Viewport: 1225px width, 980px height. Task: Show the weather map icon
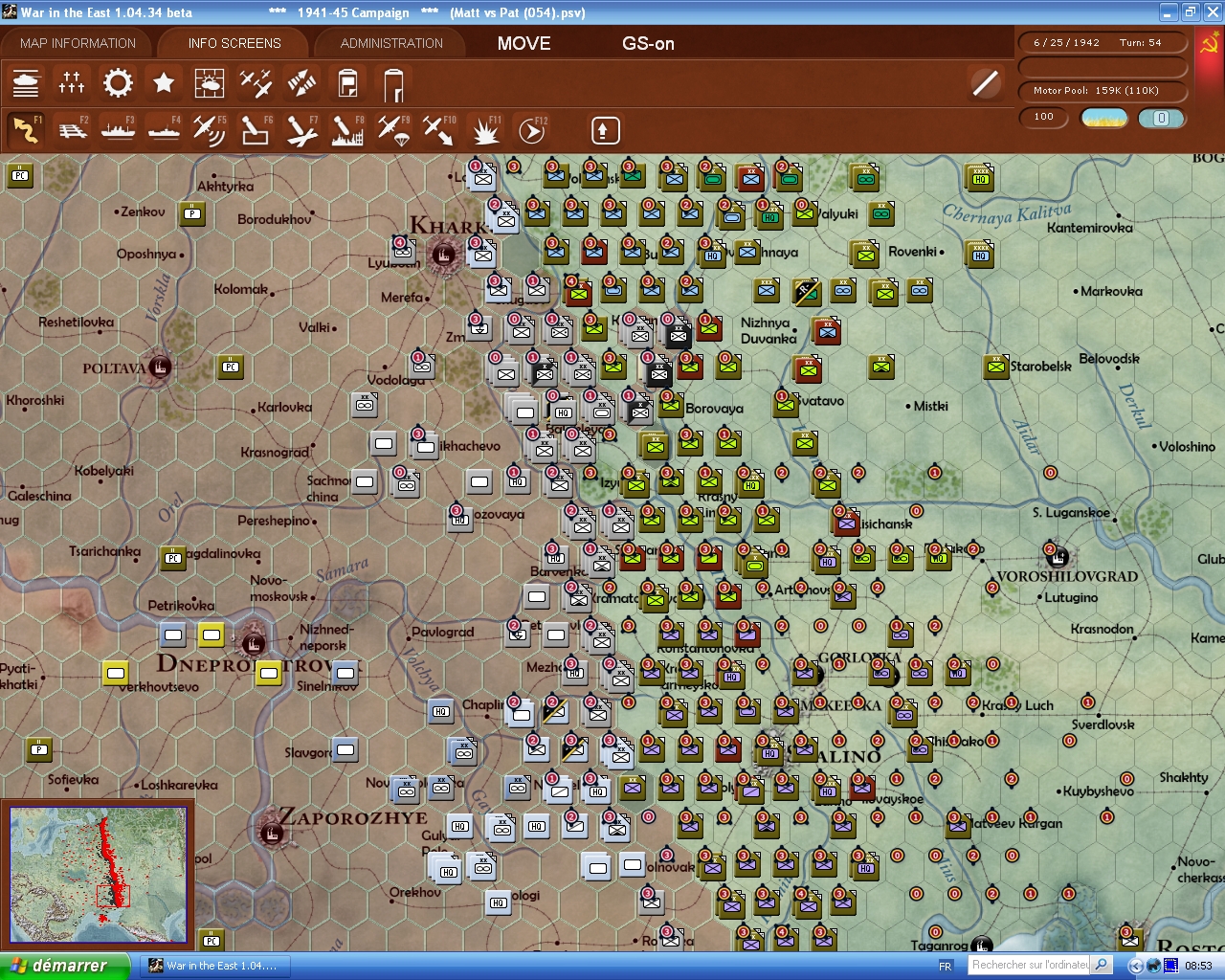coord(210,84)
